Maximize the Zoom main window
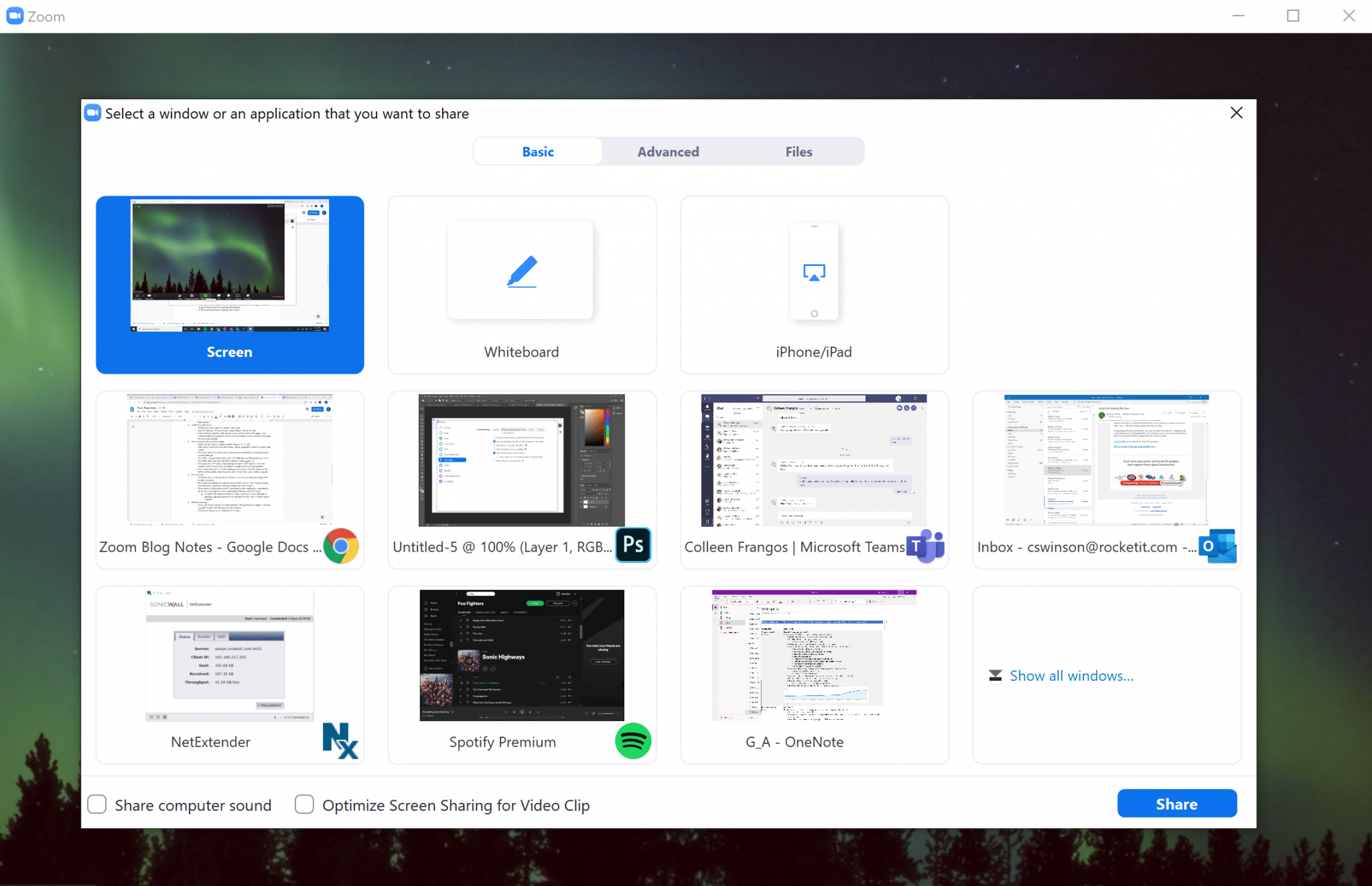Screen dimensions: 1372x886 tap(1294, 16)
